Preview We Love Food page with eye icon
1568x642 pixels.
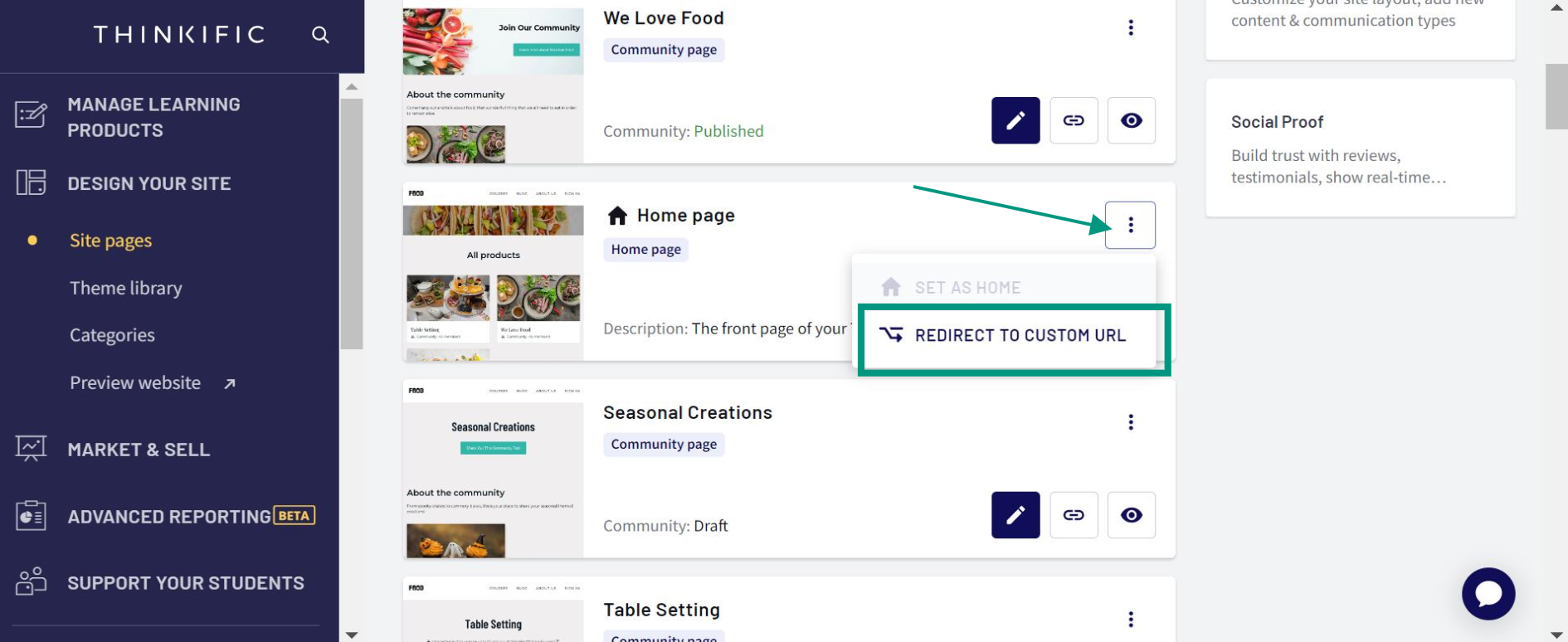coord(1131,120)
